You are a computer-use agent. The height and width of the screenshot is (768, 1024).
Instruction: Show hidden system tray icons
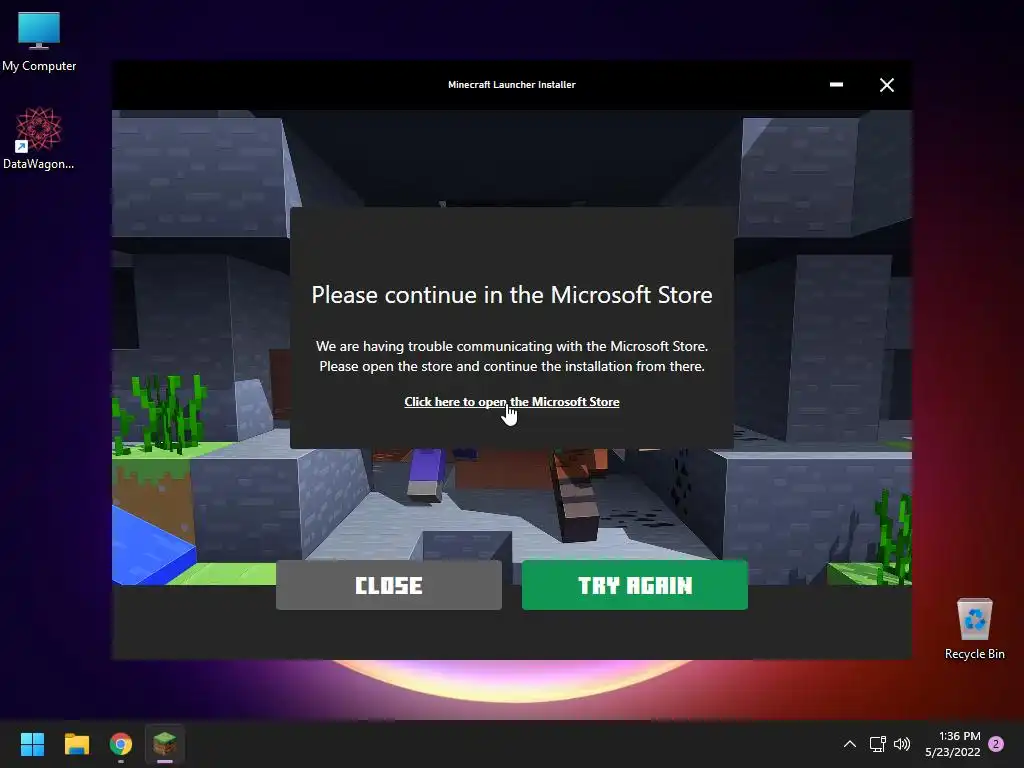click(850, 744)
